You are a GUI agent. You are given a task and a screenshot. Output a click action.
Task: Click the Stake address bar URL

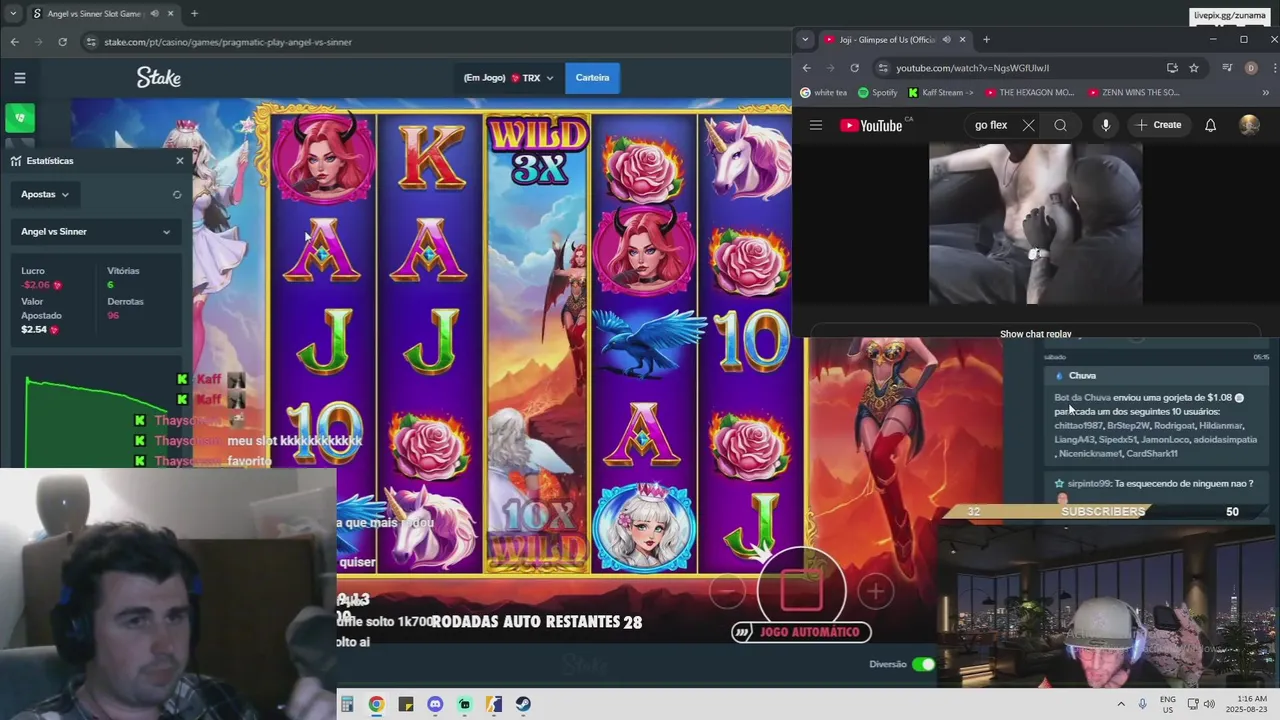[228, 42]
